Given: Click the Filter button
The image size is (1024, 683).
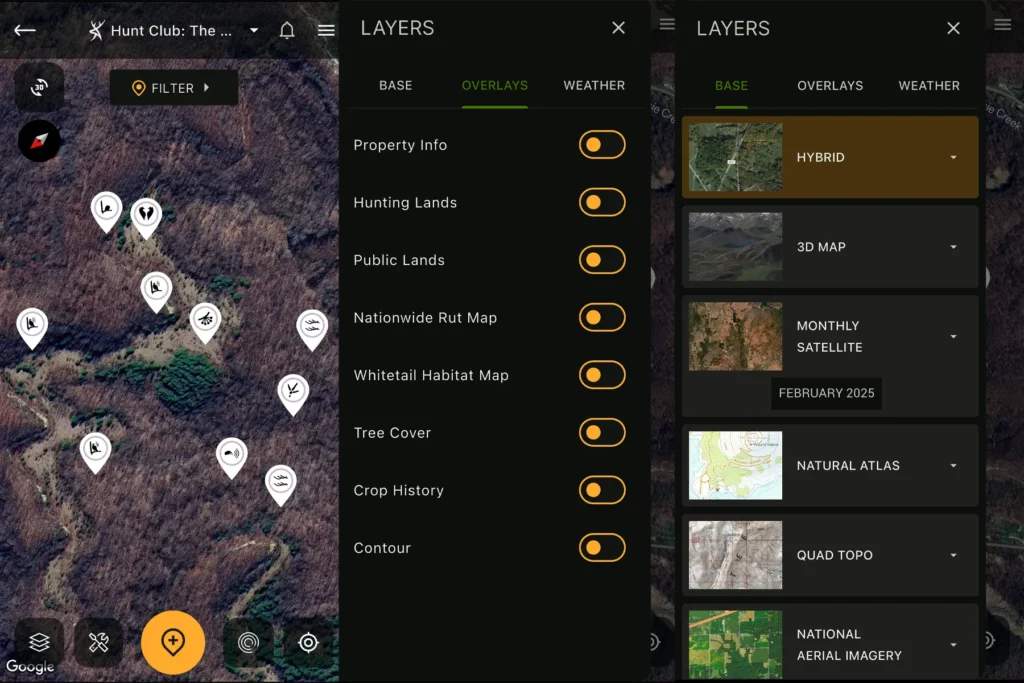Looking at the screenshot, I should click(174, 87).
